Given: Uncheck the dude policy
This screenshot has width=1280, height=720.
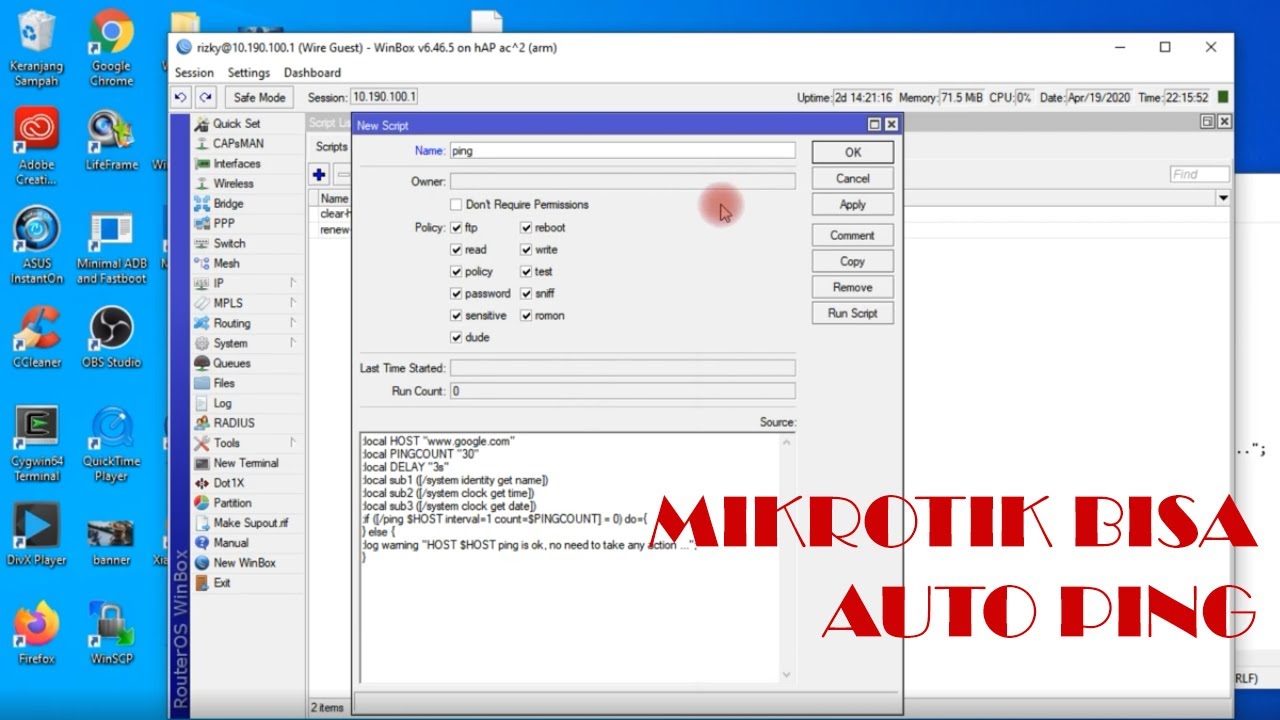Looking at the screenshot, I should click(456, 338).
